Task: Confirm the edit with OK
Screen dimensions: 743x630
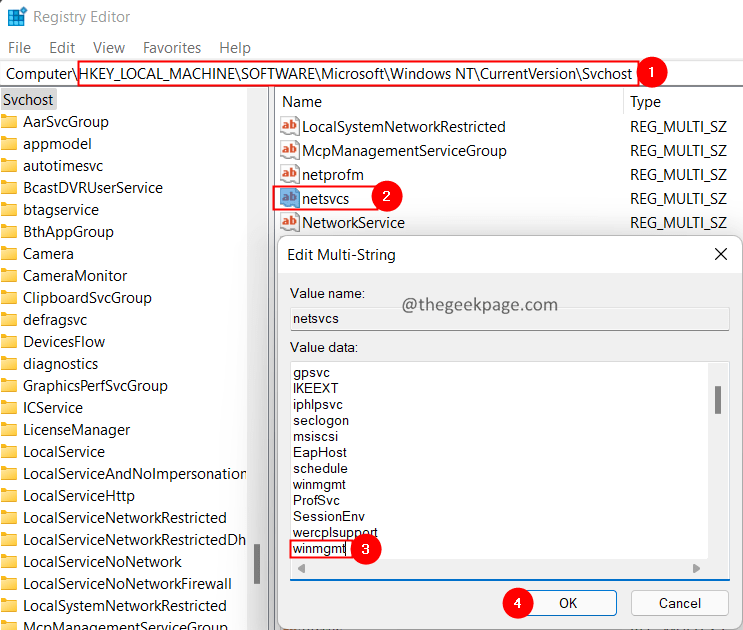Action: (x=568, y=603)
